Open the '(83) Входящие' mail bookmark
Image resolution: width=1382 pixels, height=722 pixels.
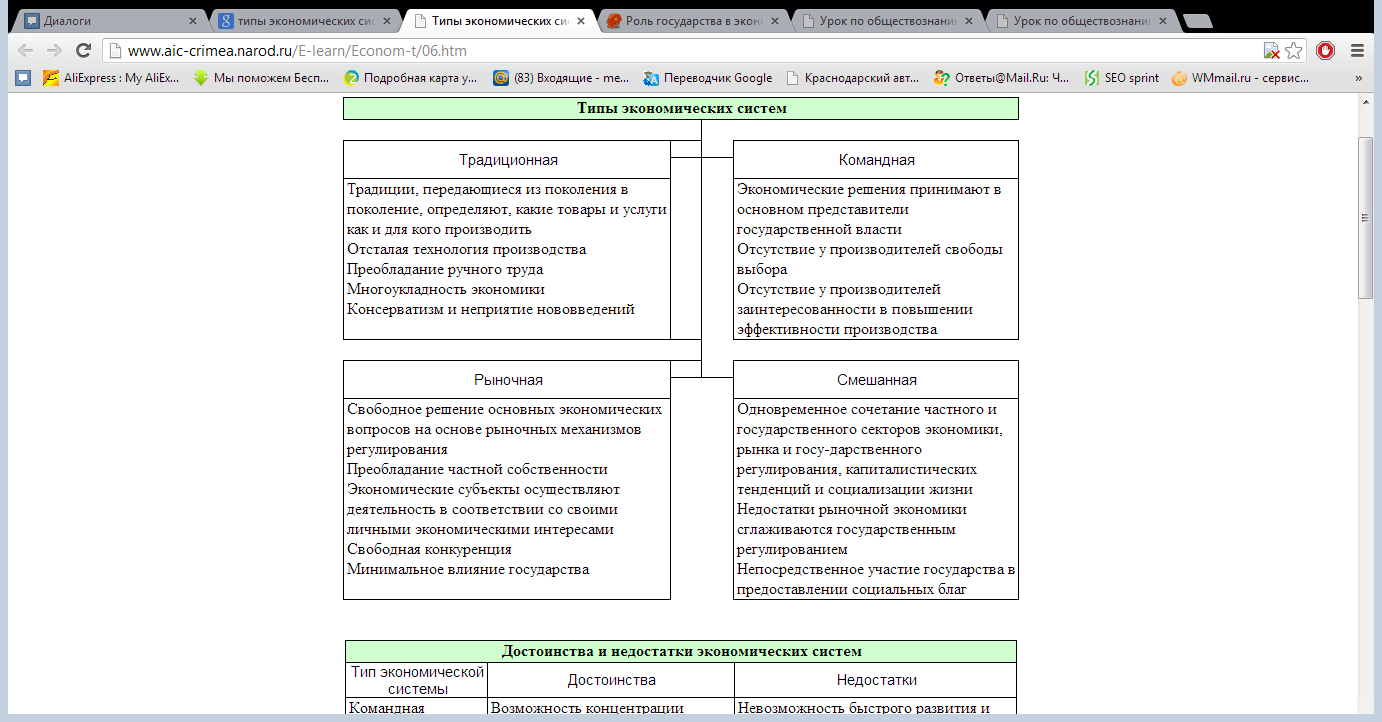561,78
